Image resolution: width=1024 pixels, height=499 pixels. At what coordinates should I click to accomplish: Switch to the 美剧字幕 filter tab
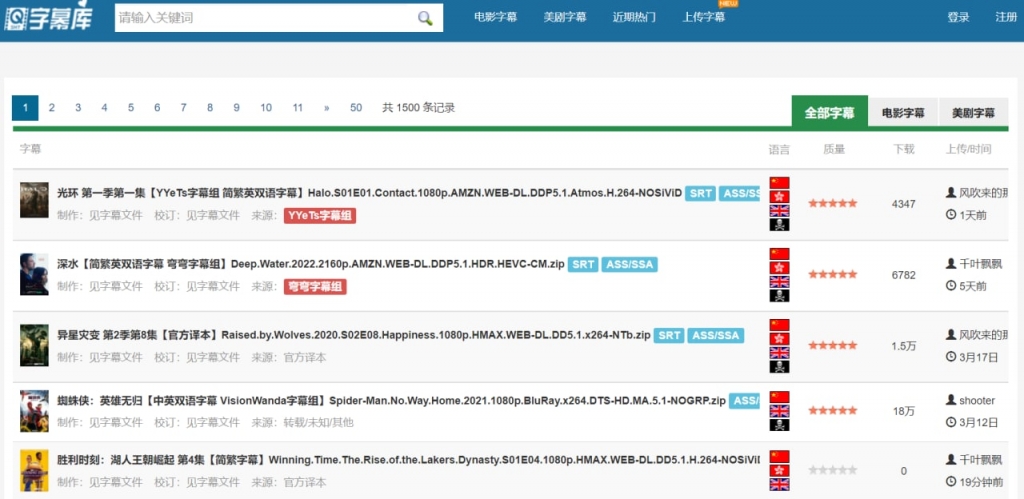(x=973, y=113)
